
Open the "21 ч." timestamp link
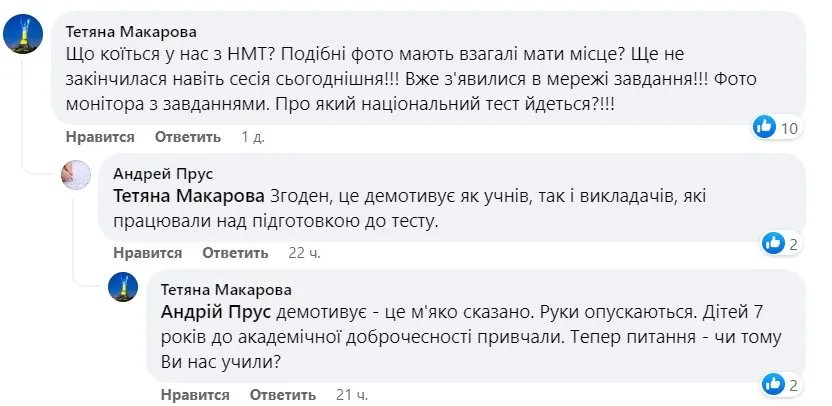click(351, 395)
